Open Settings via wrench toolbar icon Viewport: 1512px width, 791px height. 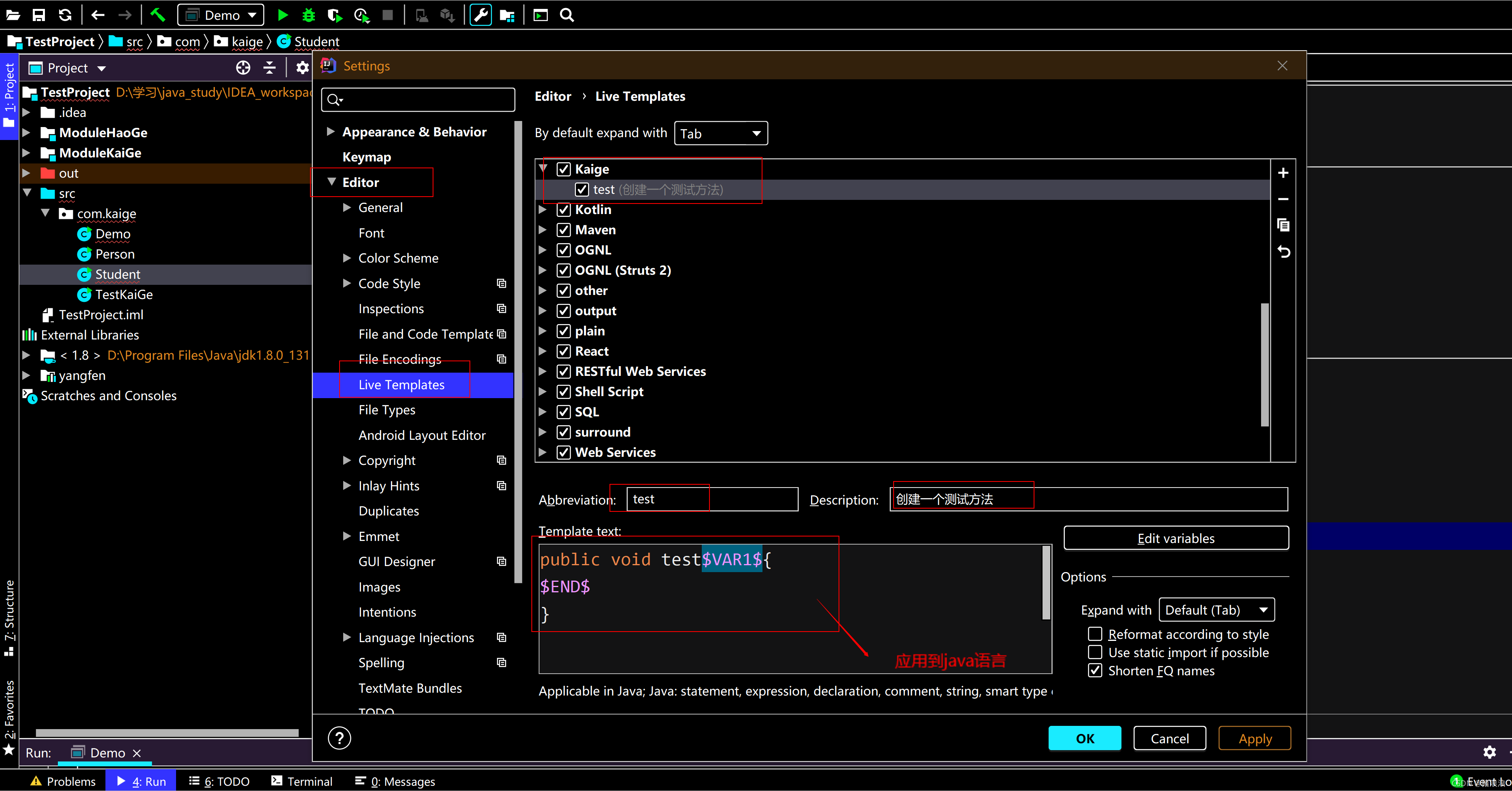480,15
